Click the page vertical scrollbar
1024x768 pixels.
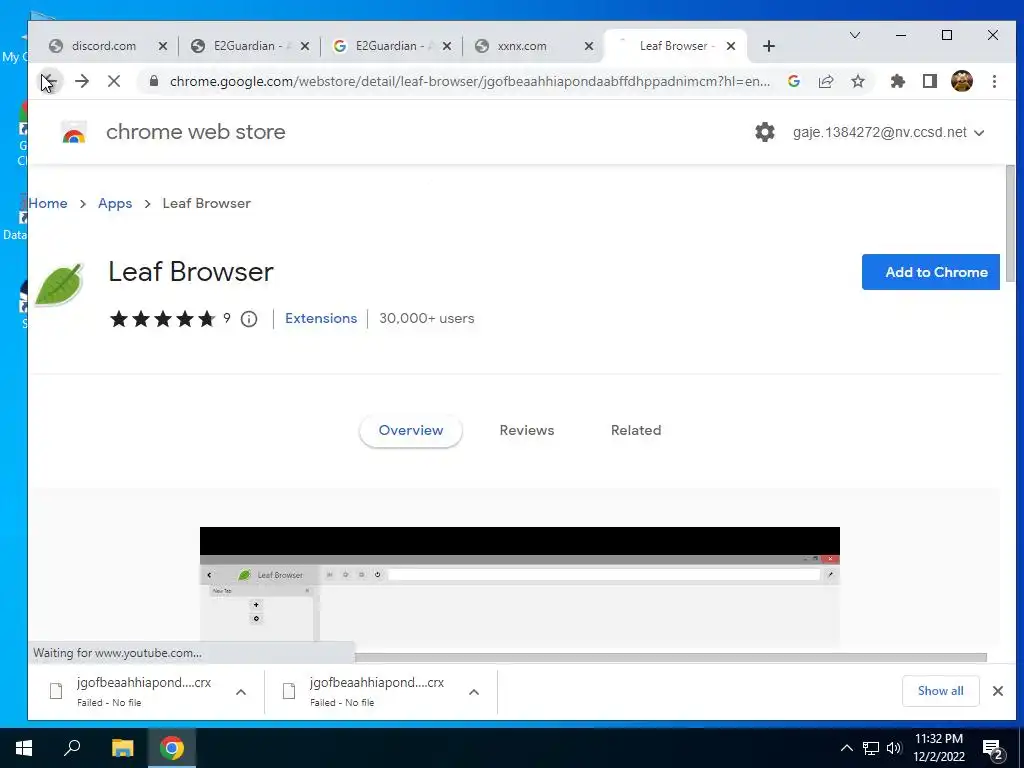click(x=1010, y=223)
